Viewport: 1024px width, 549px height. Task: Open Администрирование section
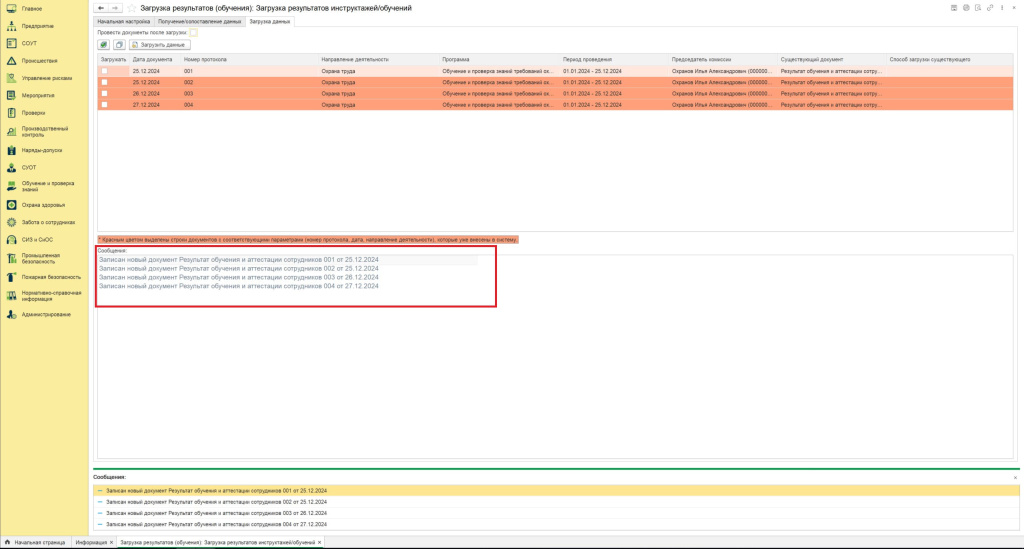pos(46,315)
